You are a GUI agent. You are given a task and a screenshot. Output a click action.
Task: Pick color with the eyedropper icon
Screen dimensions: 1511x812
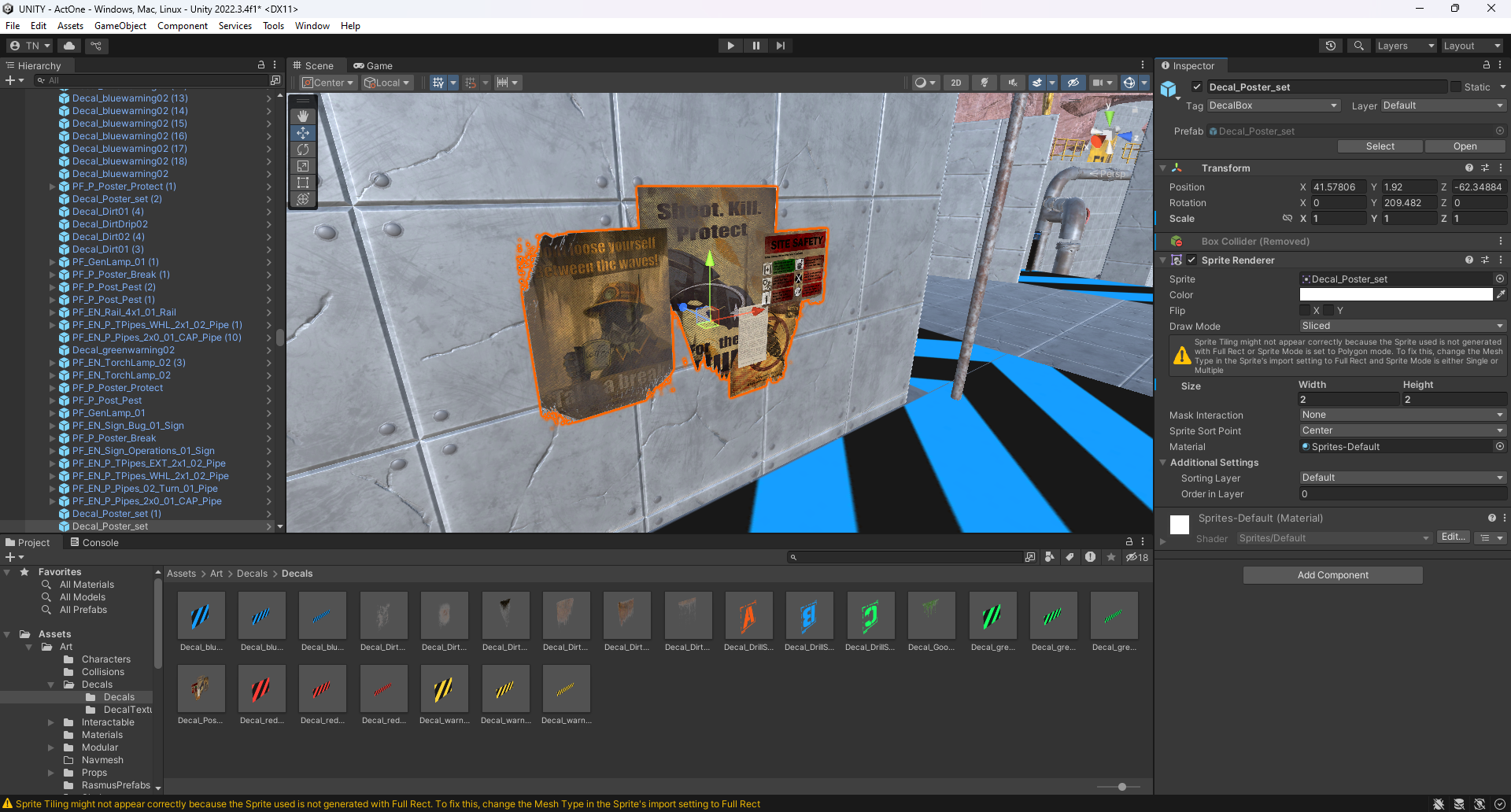[x=1501, y=294]
